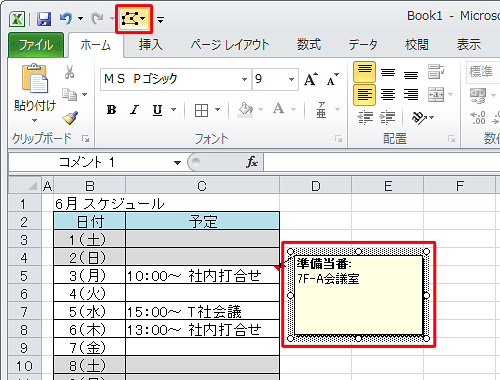Save the workbook with floppy icon
Viewport: 500px width, 380px height.
click(x=44, y=19)
